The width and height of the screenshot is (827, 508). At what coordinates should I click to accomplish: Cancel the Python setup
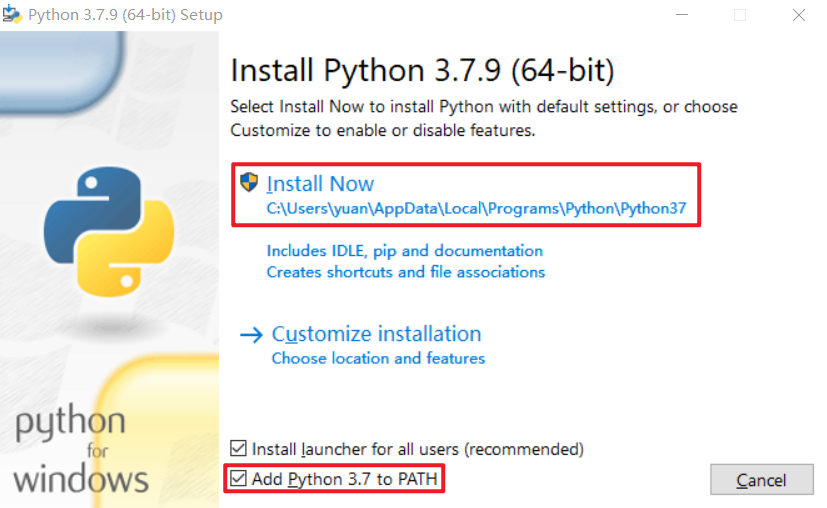click(x=762, y=480)
